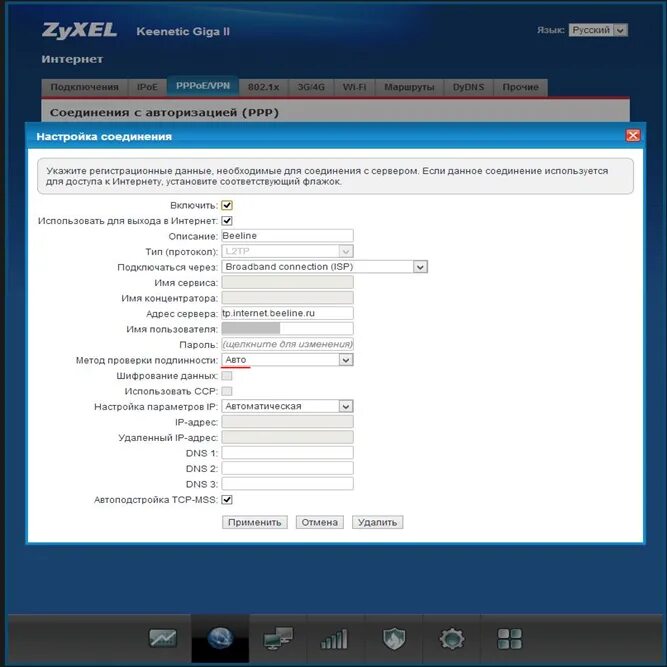Viewport: 667px width, 667px height.
Task: Open the applications grid icon
Action: 510,639
